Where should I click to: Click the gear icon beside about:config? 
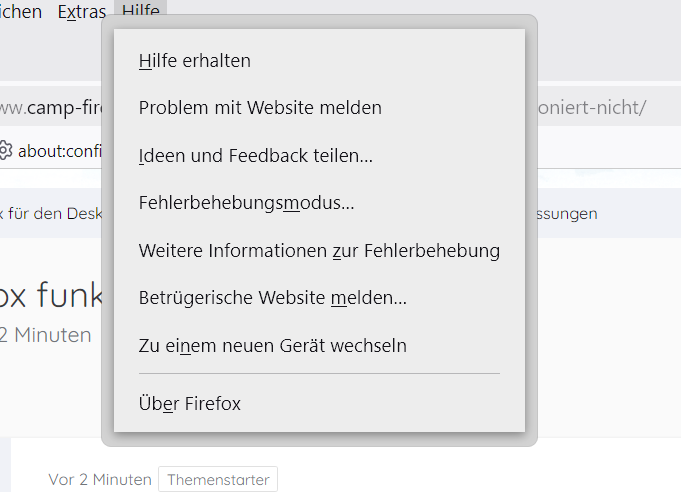[6, 151]
